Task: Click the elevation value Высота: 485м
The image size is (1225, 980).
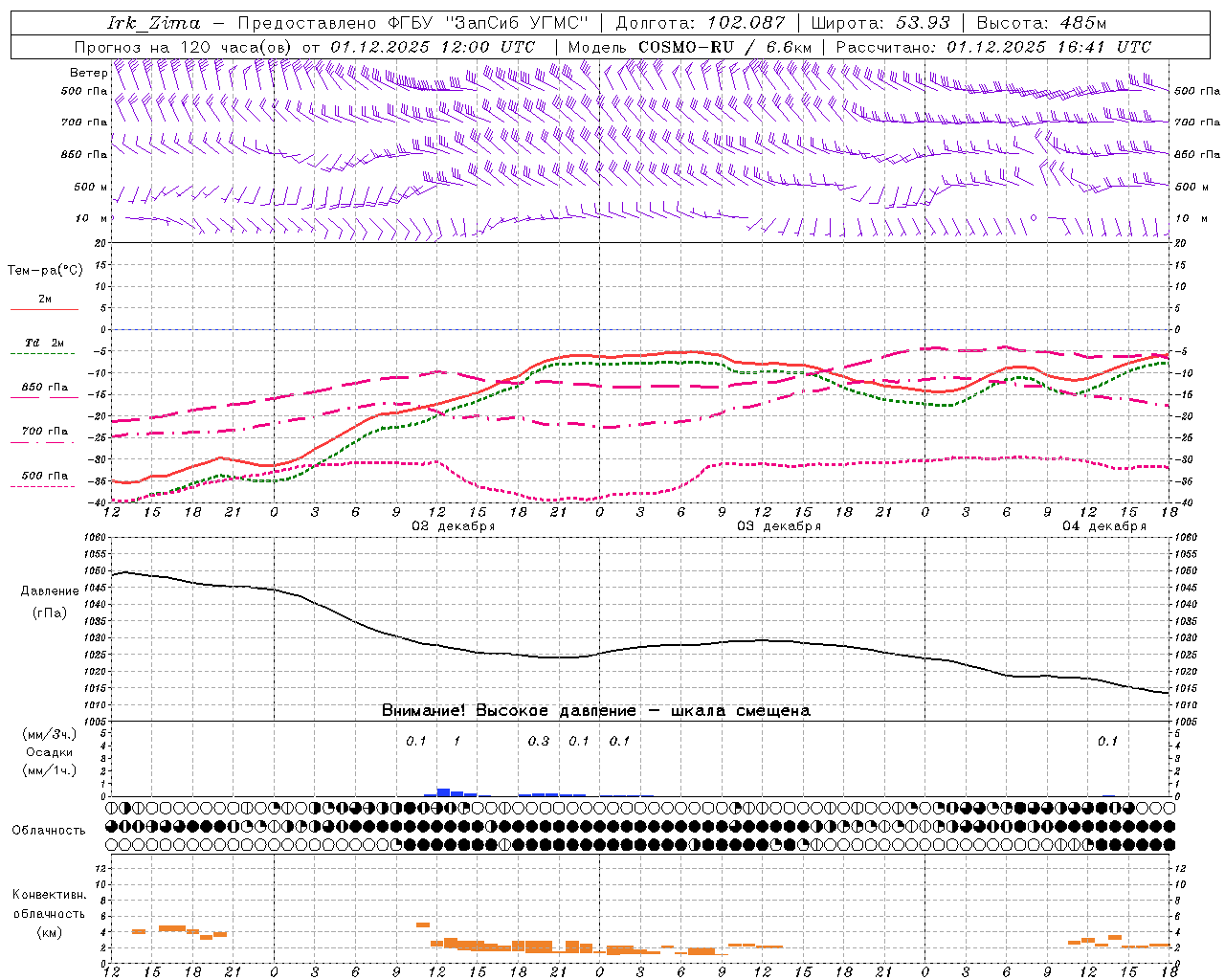Action: [1041, 23]
